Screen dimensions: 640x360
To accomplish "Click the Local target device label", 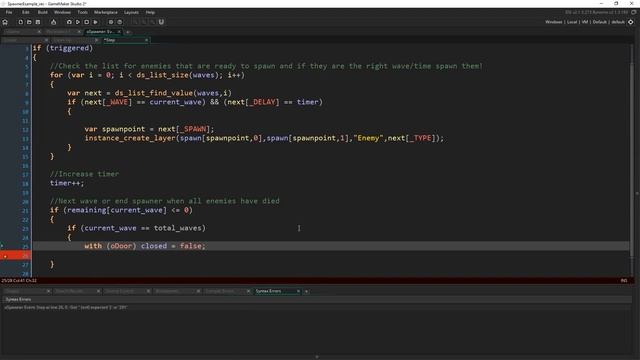I will pos(572,22).
